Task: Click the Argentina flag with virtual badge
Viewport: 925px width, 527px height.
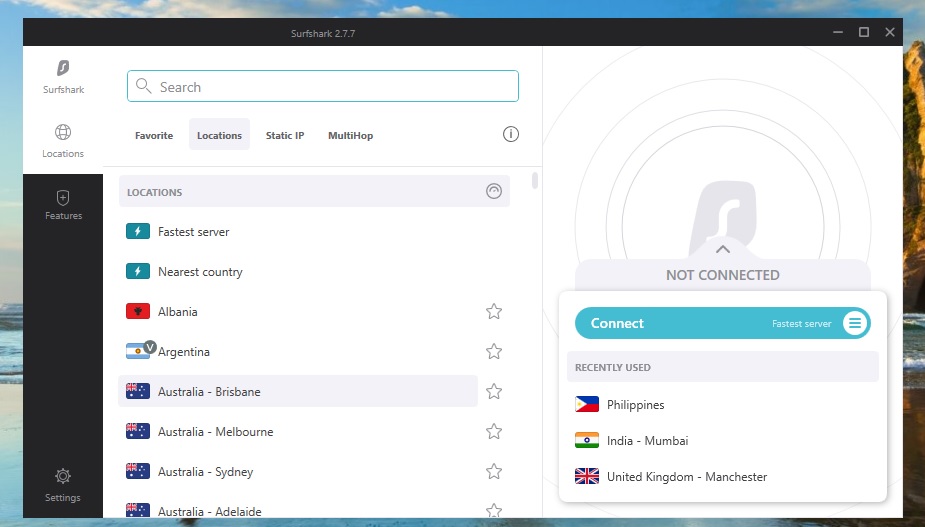Action: click(x=140, y=351)
